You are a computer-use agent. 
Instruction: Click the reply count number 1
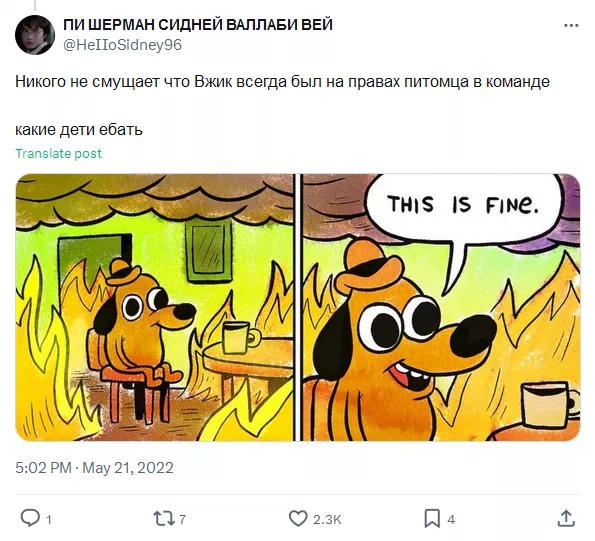(x=49, y=519)
